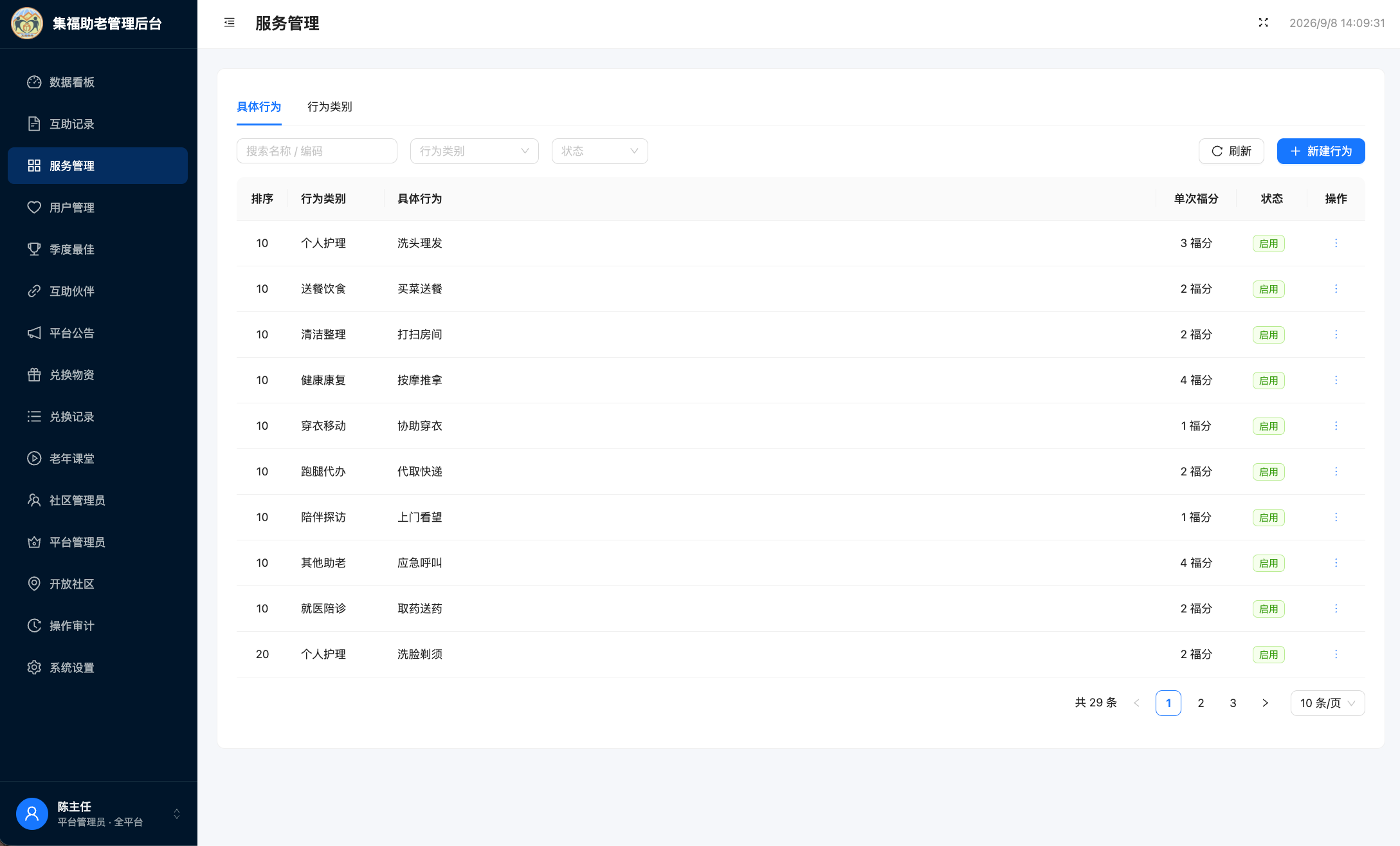Expand the 状态 filter dropdown
Screen dimensions: 1400x846
click(x=600, y=151)
